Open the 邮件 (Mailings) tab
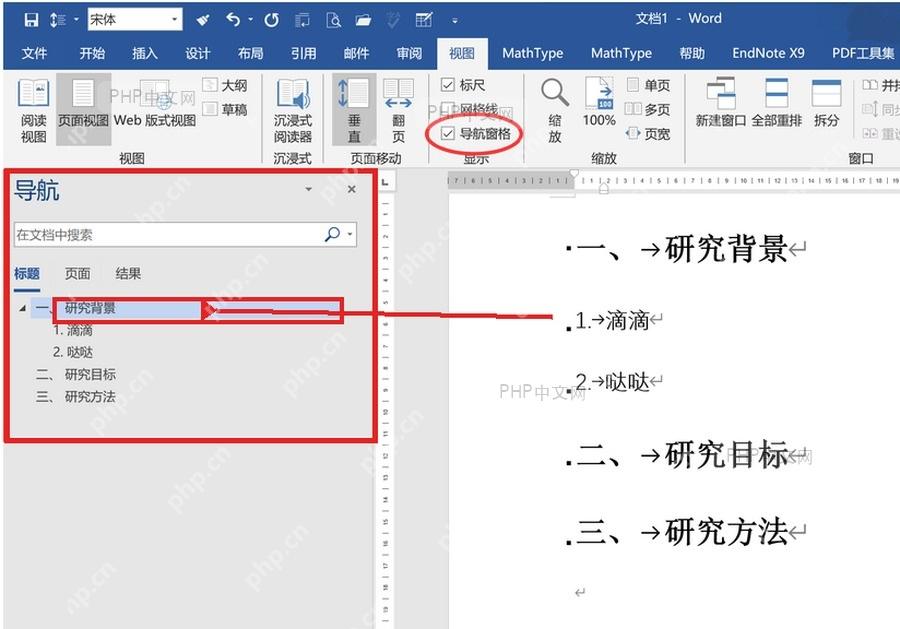Viewport: 900px width, 629px height. (356, 53)
